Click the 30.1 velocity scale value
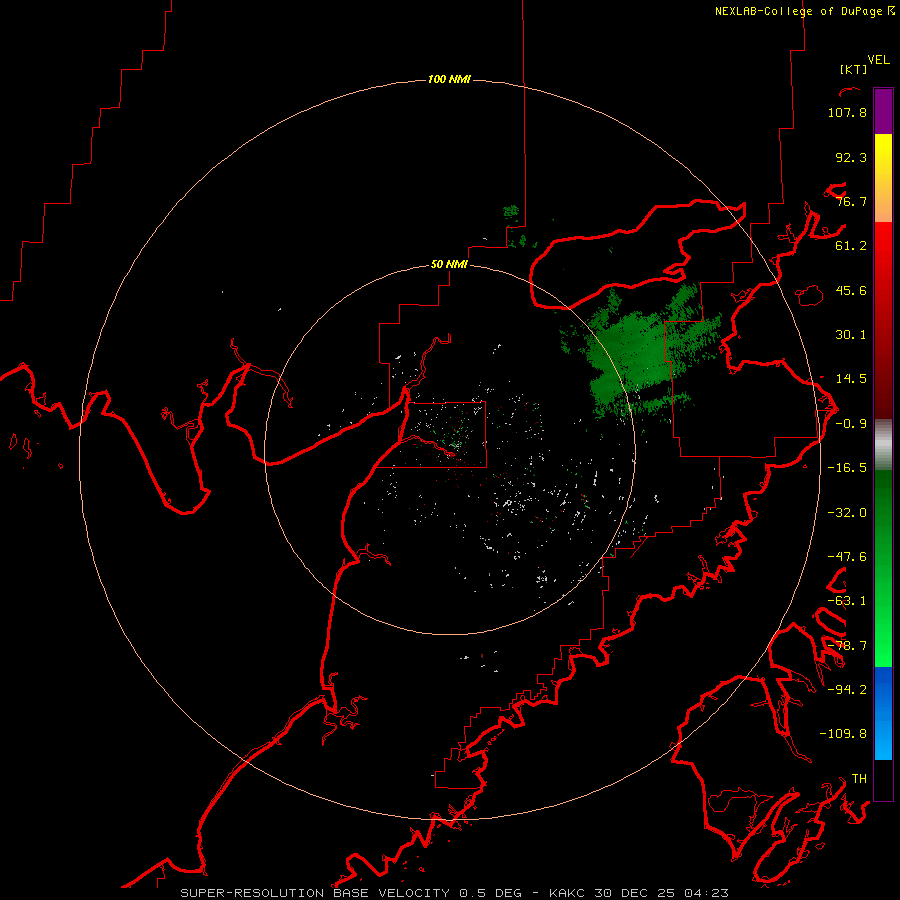The image size is (900, 900). coord(851,335)
